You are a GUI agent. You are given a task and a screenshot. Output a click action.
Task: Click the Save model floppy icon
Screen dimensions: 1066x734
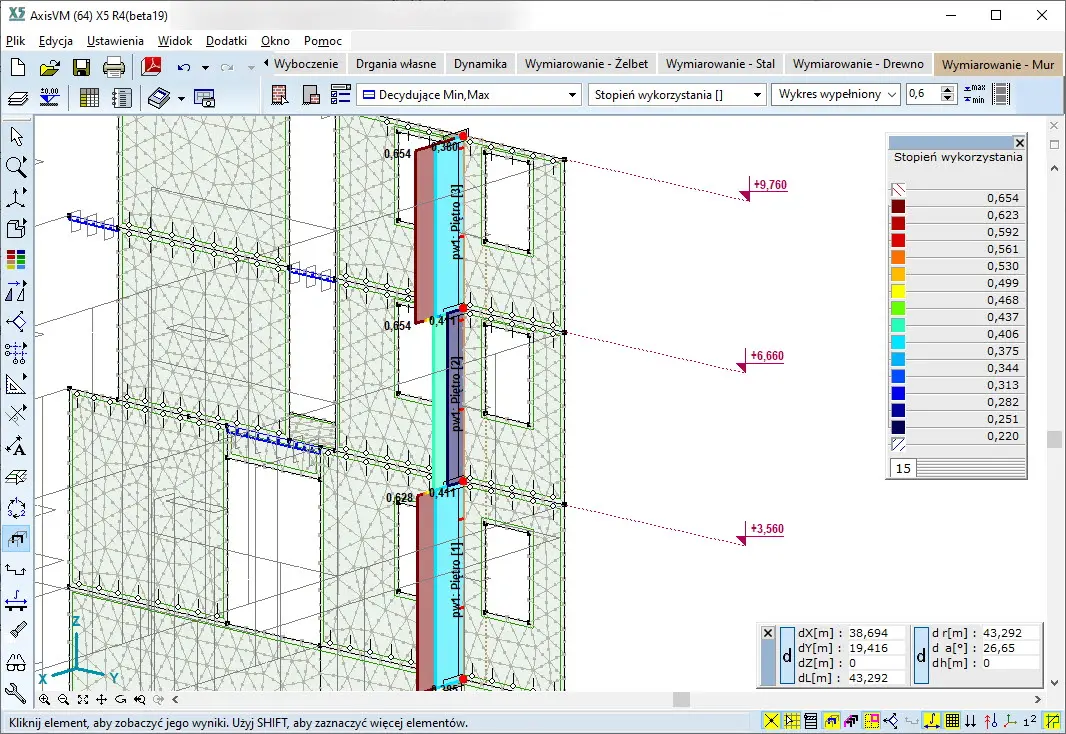[82, 67]
